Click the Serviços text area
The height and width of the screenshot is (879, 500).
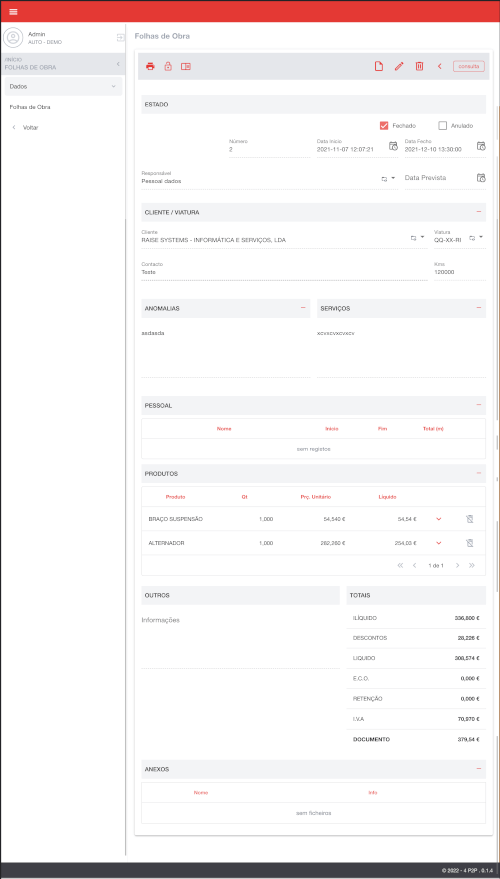(x=401, y=351)
